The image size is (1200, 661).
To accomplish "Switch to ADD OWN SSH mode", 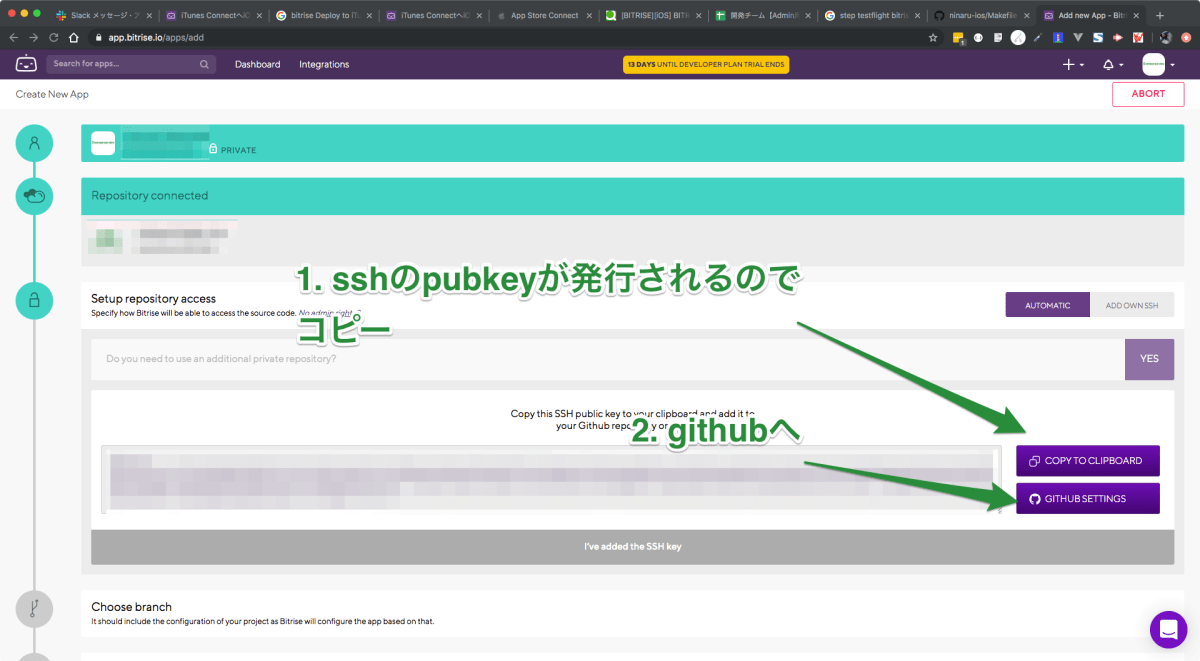I will tap(1132, 305).
